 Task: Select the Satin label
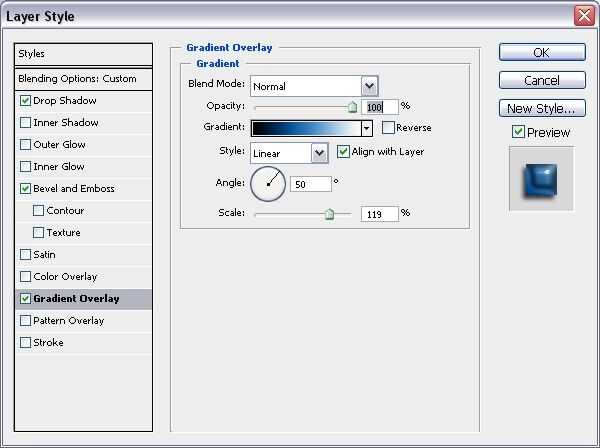(x=44, y=255)
